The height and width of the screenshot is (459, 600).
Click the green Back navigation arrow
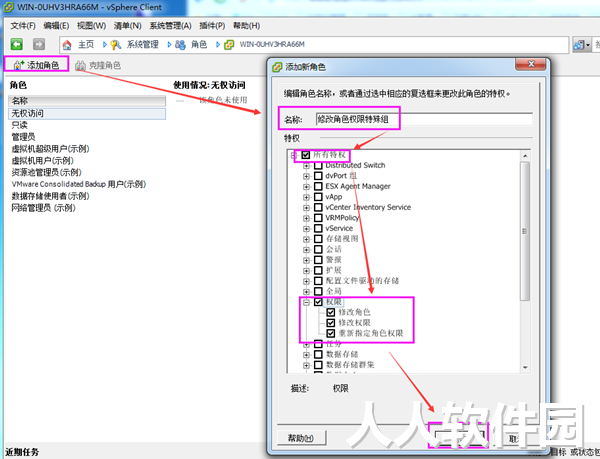(16, 44)
